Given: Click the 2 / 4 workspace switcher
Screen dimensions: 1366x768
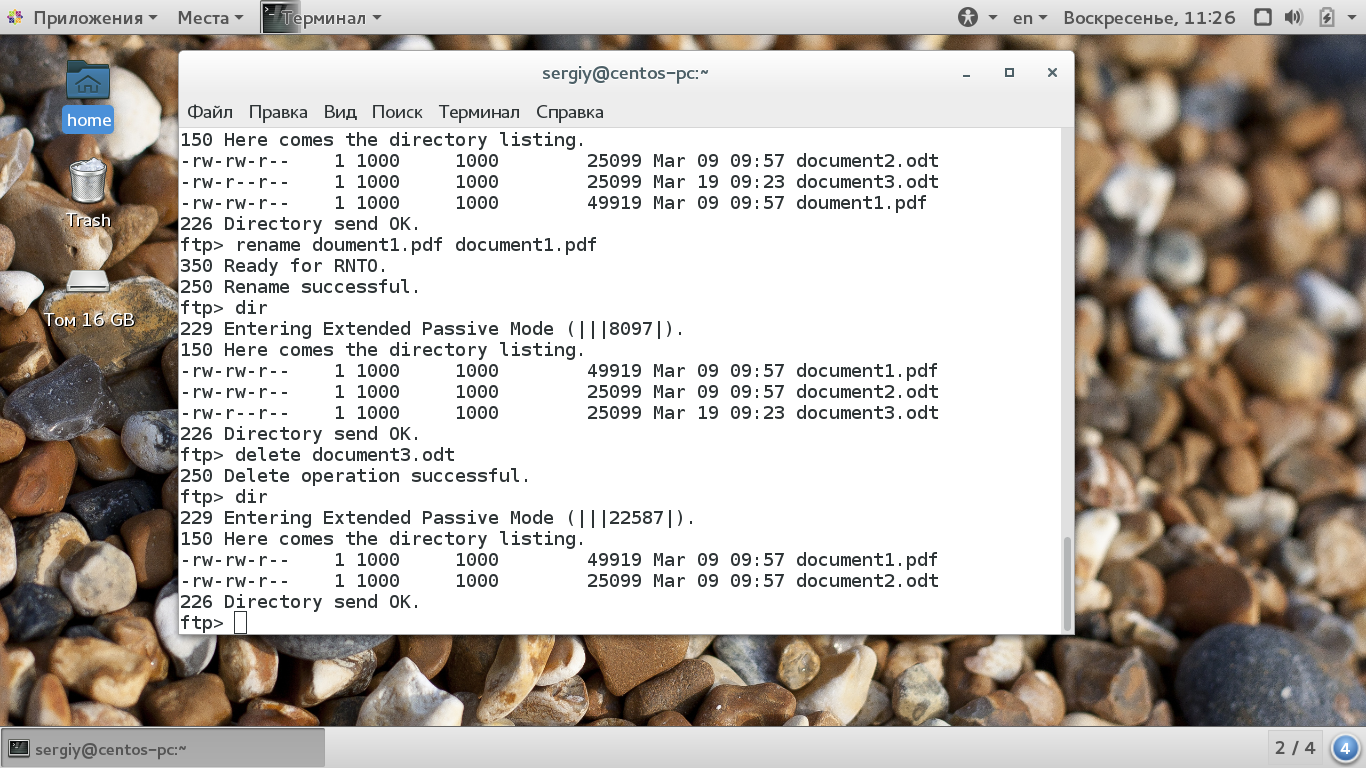Looking at the screenshot, I should [x=1295, y=748].
